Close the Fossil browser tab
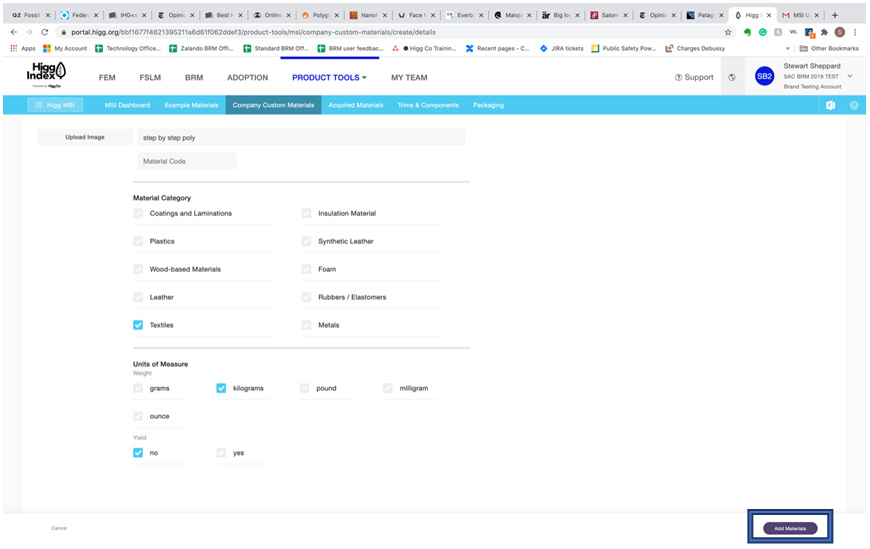Viewport: 870px width, 549px height. click(x=48, y=16)
